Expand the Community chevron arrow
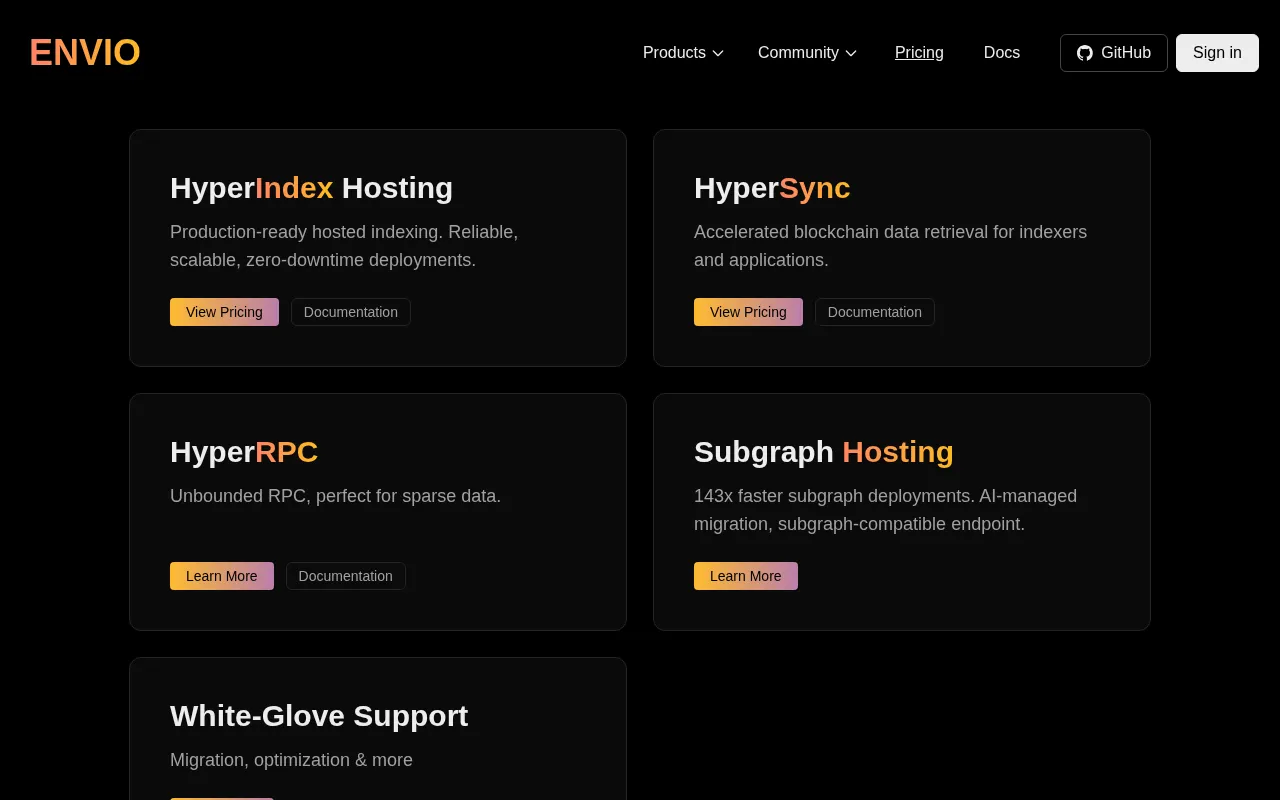1280x800 pixels. (x=851, y=53)
